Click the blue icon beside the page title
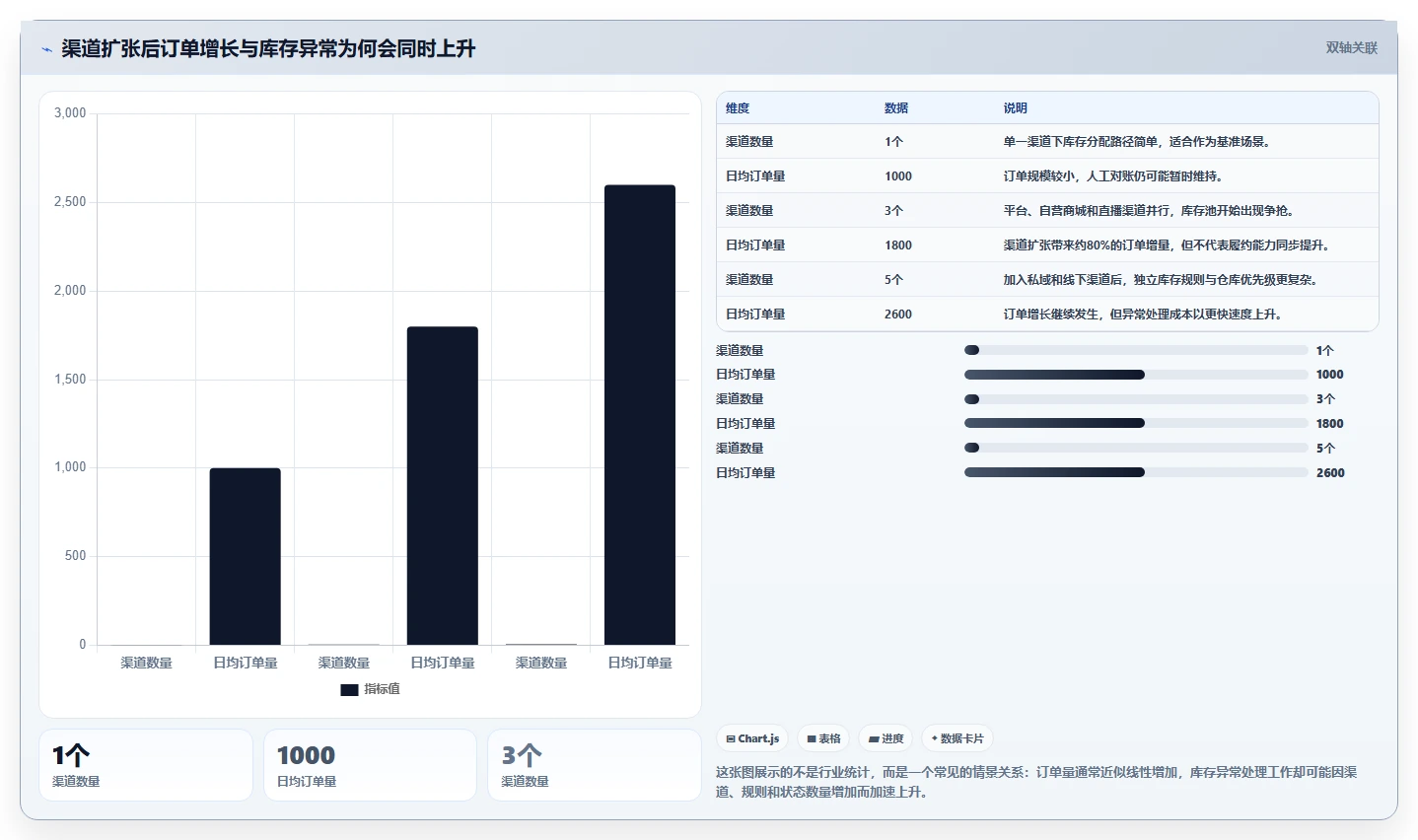 tap(46, 49)
